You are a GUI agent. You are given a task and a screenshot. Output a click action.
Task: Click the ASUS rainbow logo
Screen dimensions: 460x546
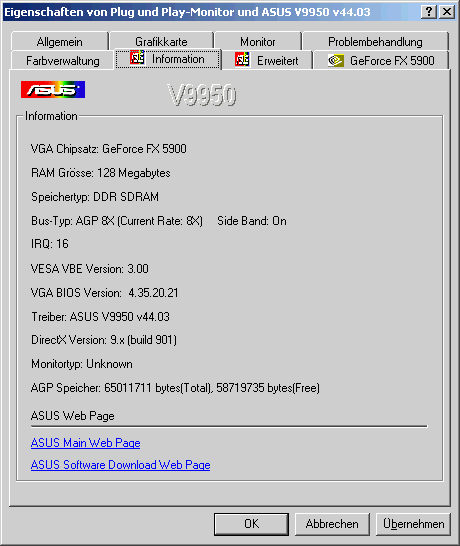[x=53, y=89]
